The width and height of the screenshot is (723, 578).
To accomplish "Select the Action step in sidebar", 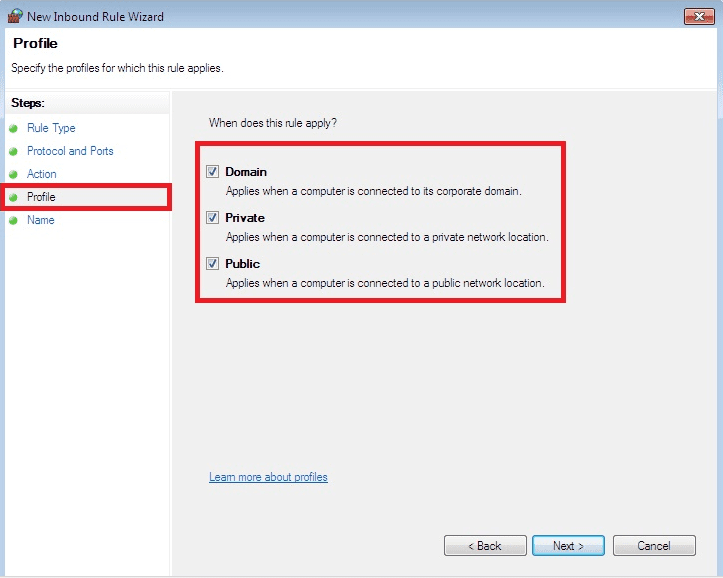I will coord(42,174).
